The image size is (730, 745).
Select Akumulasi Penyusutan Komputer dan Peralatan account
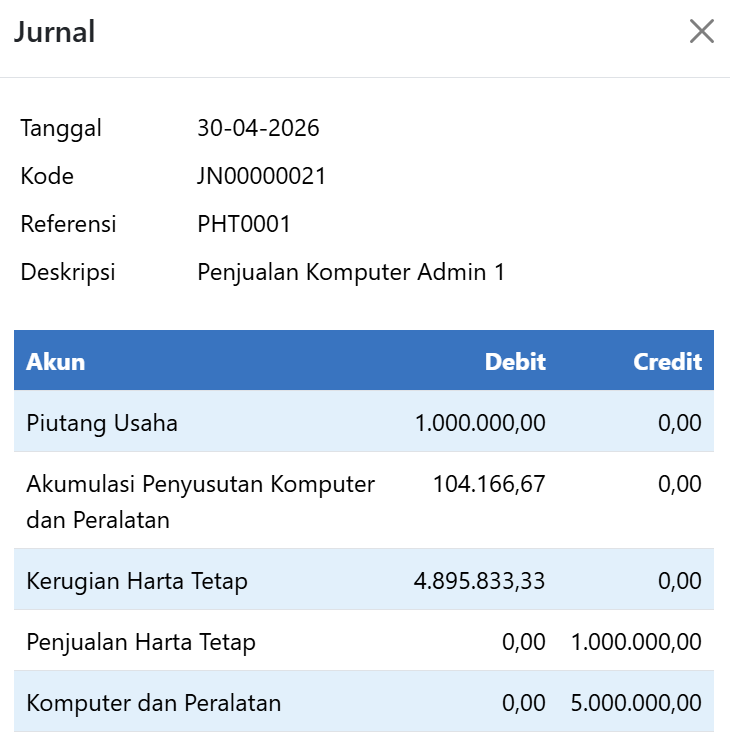tap(201, 502)
